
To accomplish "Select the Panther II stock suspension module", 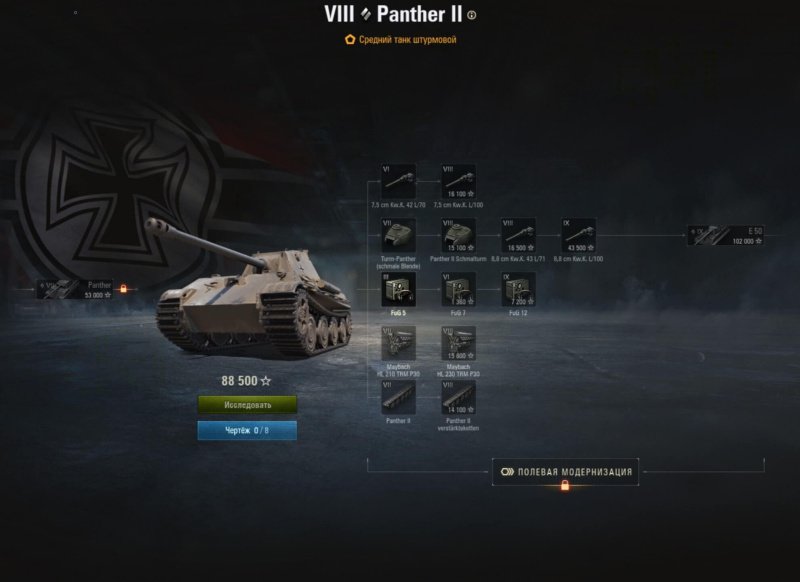I will point(398,397).
